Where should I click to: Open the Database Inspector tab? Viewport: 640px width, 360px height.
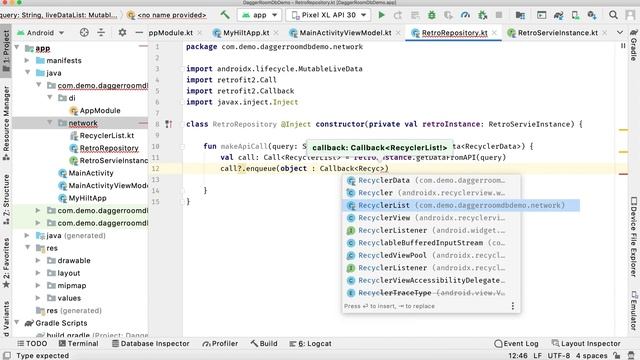click(x=151, y=344)
